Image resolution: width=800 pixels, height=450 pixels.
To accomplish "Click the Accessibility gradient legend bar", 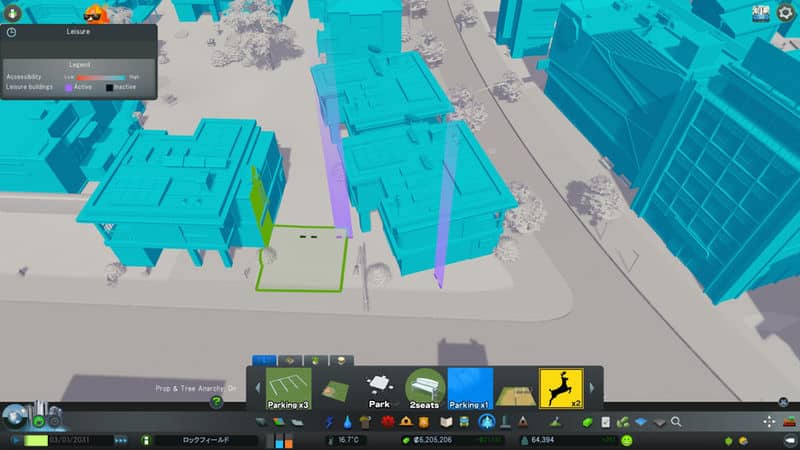I will point(100,77).
